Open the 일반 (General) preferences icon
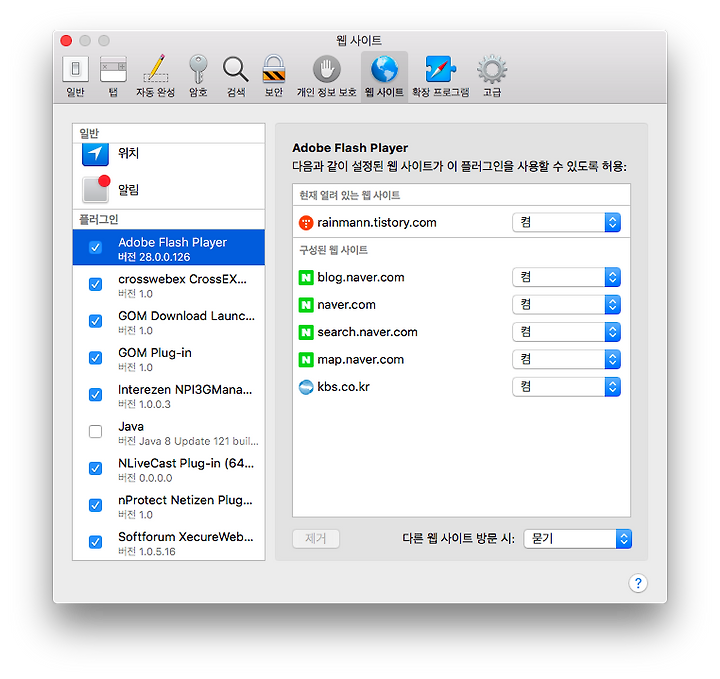720x679 pixels. pos(75,70)
